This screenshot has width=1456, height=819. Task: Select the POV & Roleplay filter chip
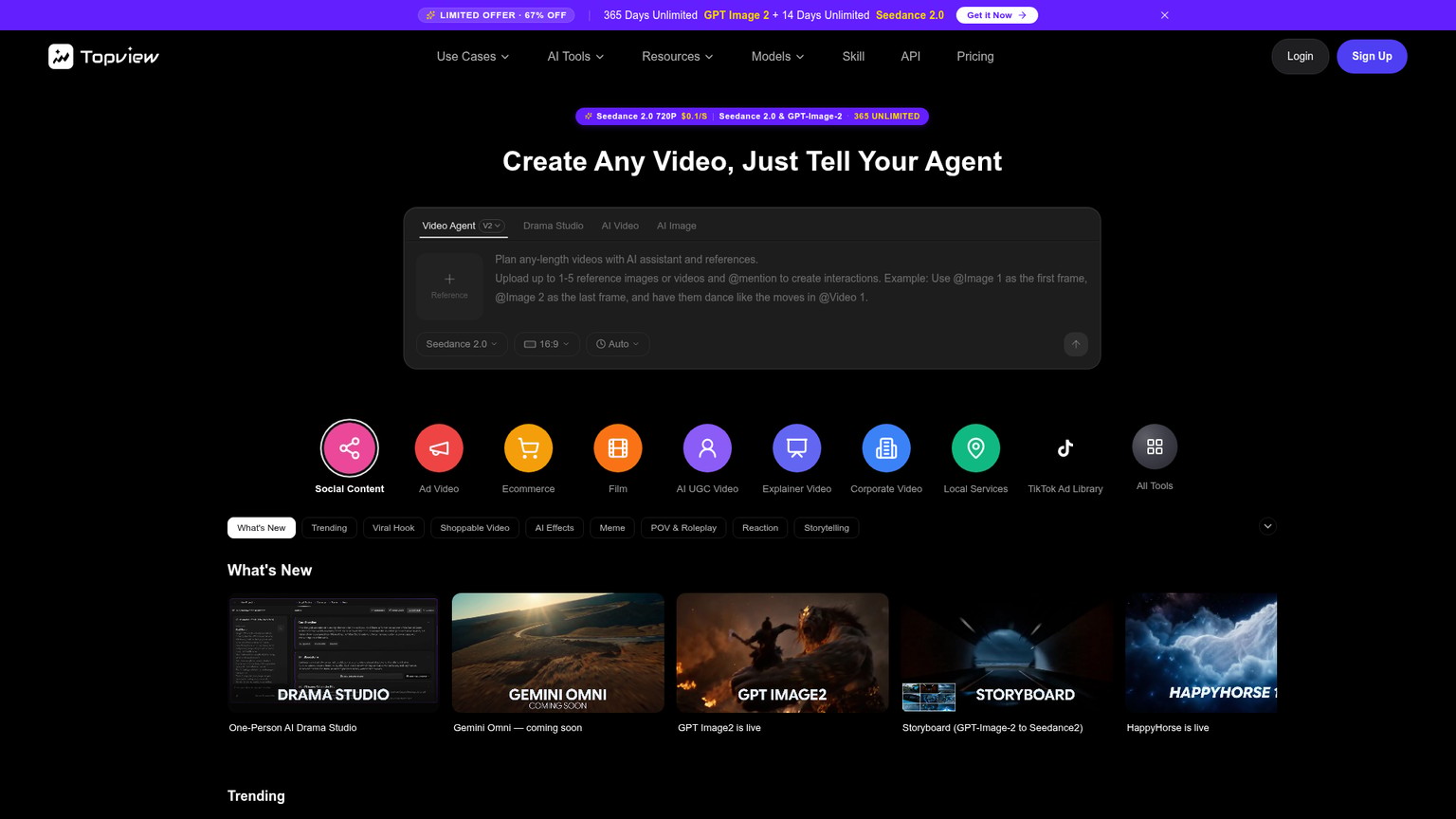coord(683,528)
